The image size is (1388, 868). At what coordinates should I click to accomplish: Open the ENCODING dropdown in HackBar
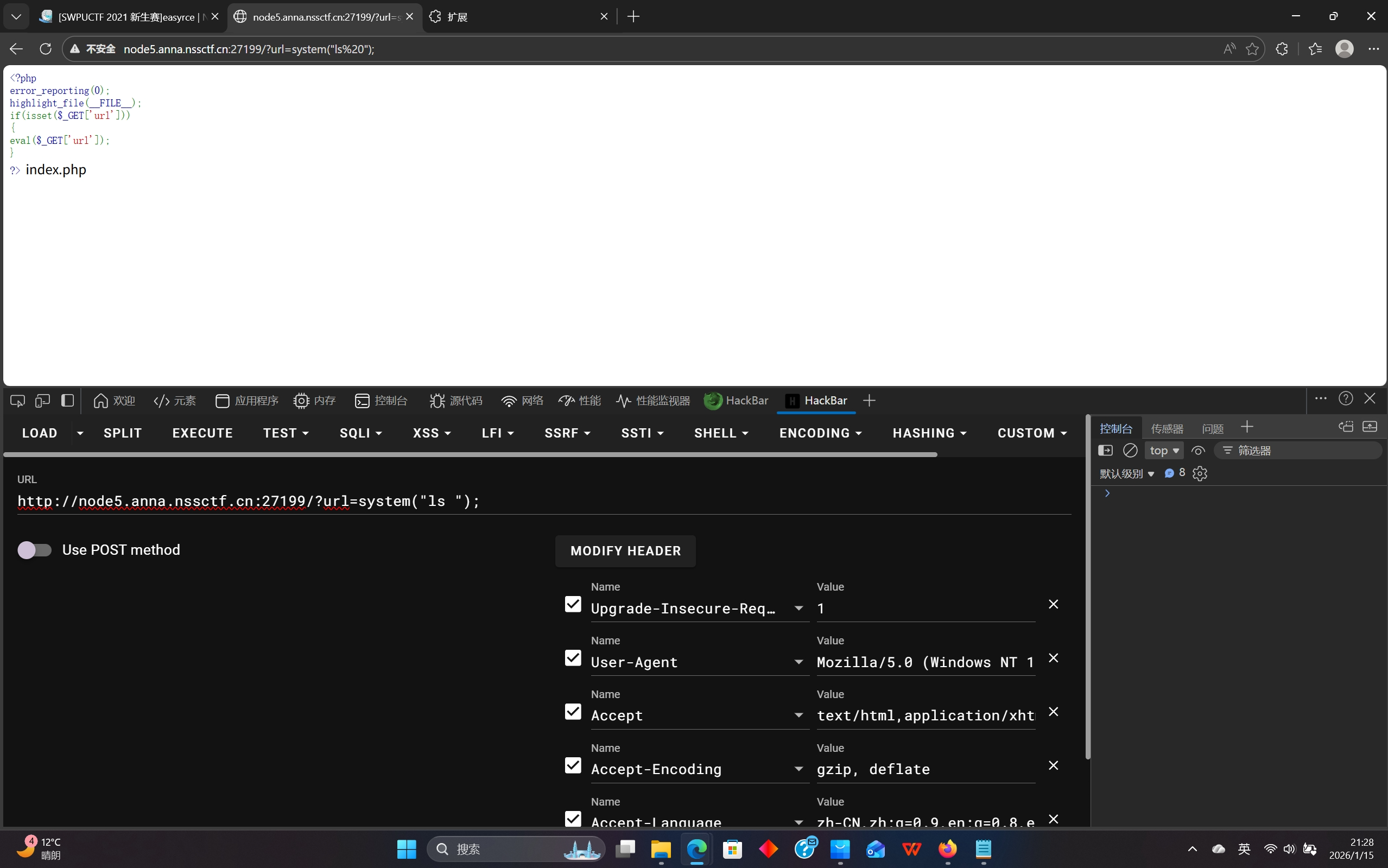(x=820, y=433)
